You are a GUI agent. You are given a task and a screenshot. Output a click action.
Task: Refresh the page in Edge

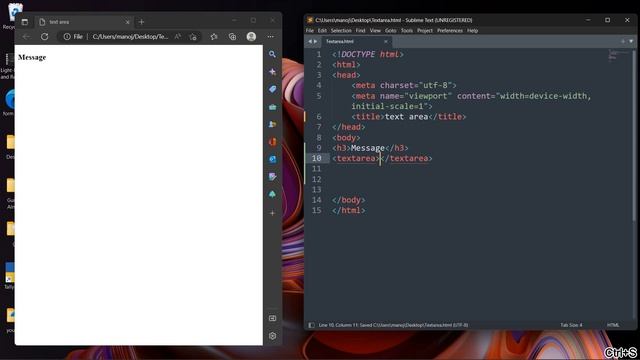point(44,37)
